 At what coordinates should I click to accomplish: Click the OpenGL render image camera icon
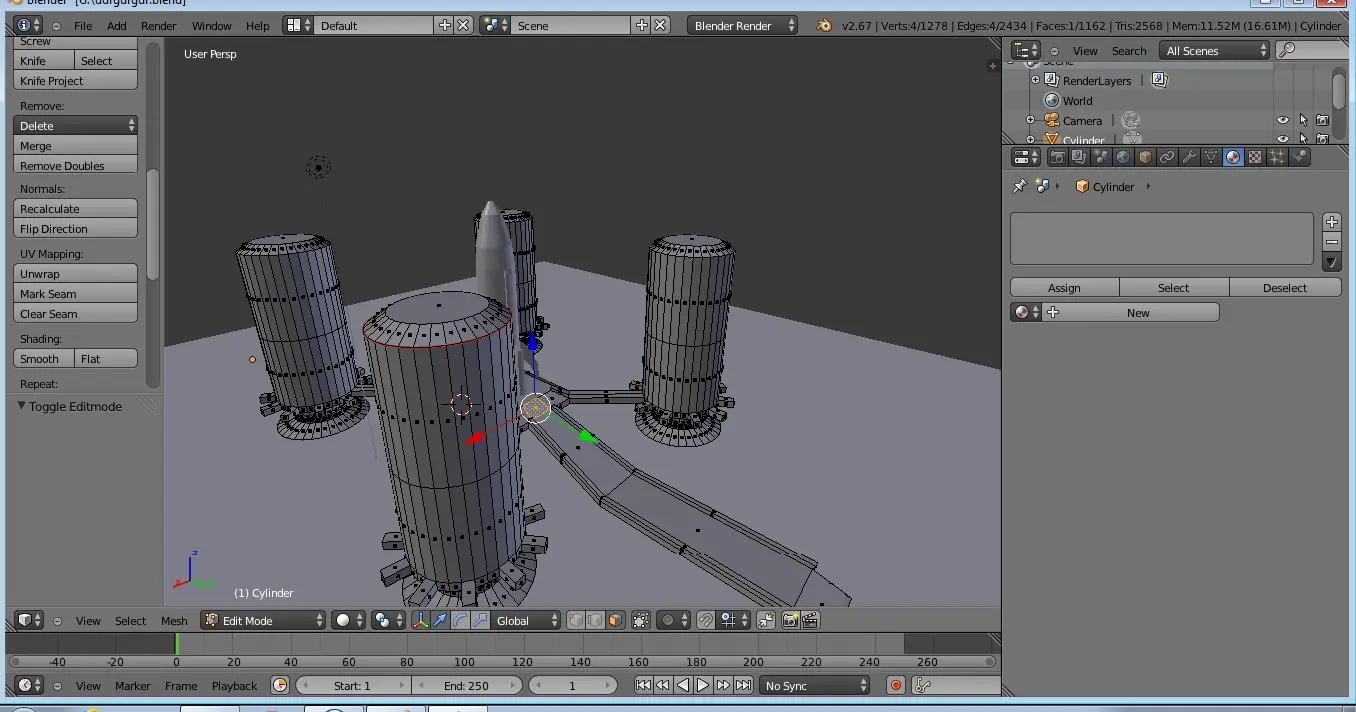[x=790, y=621]
